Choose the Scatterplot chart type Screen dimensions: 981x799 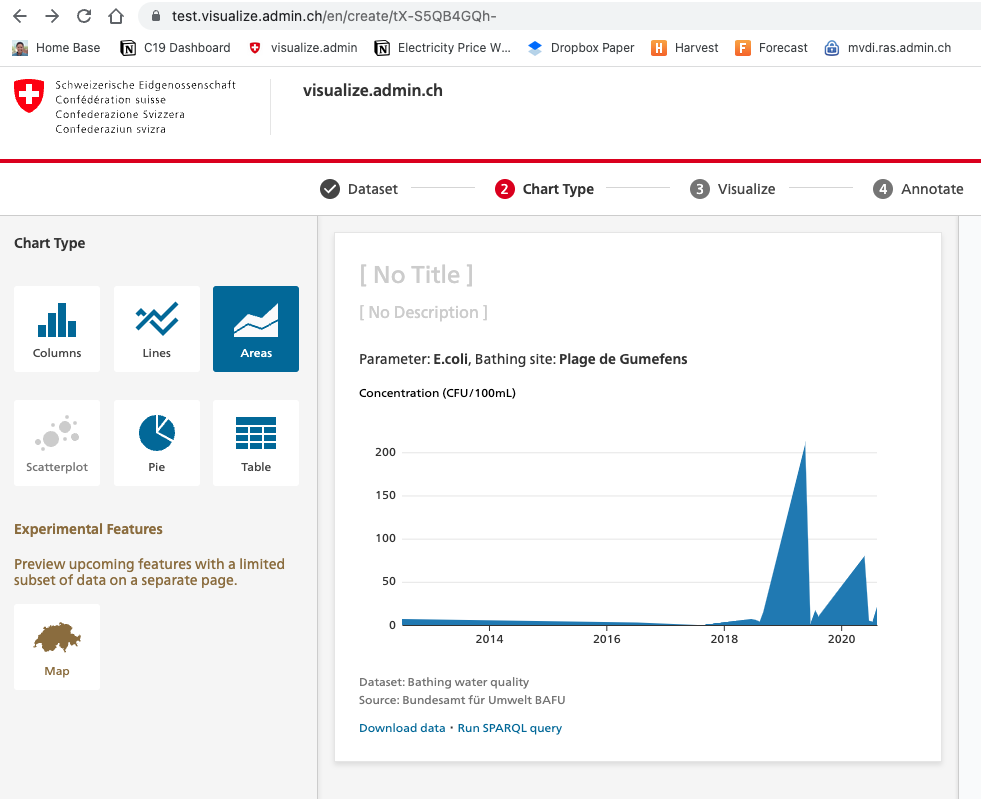coord(56,442)
